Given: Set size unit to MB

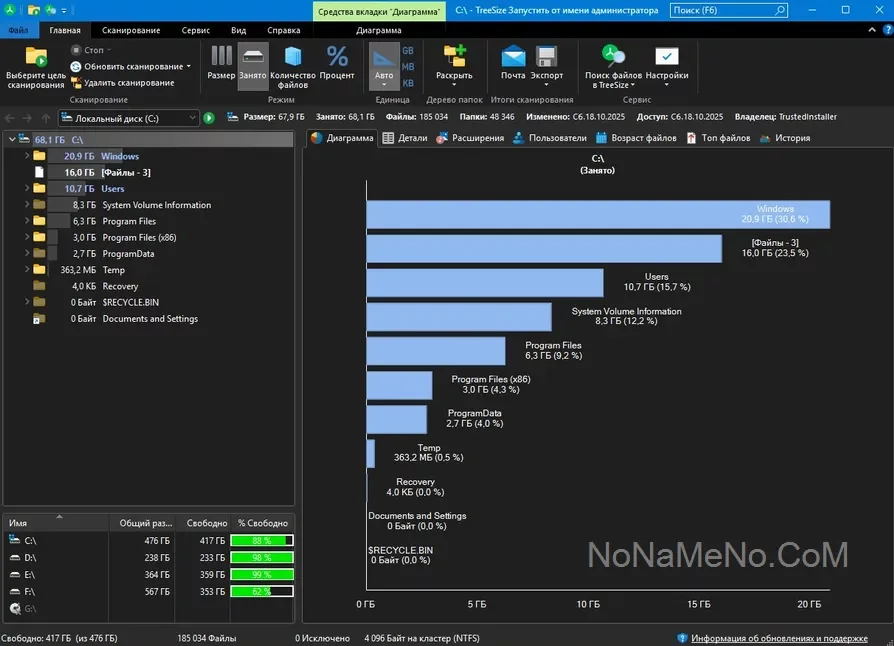Looking at the screenshot, I should 408,67.
